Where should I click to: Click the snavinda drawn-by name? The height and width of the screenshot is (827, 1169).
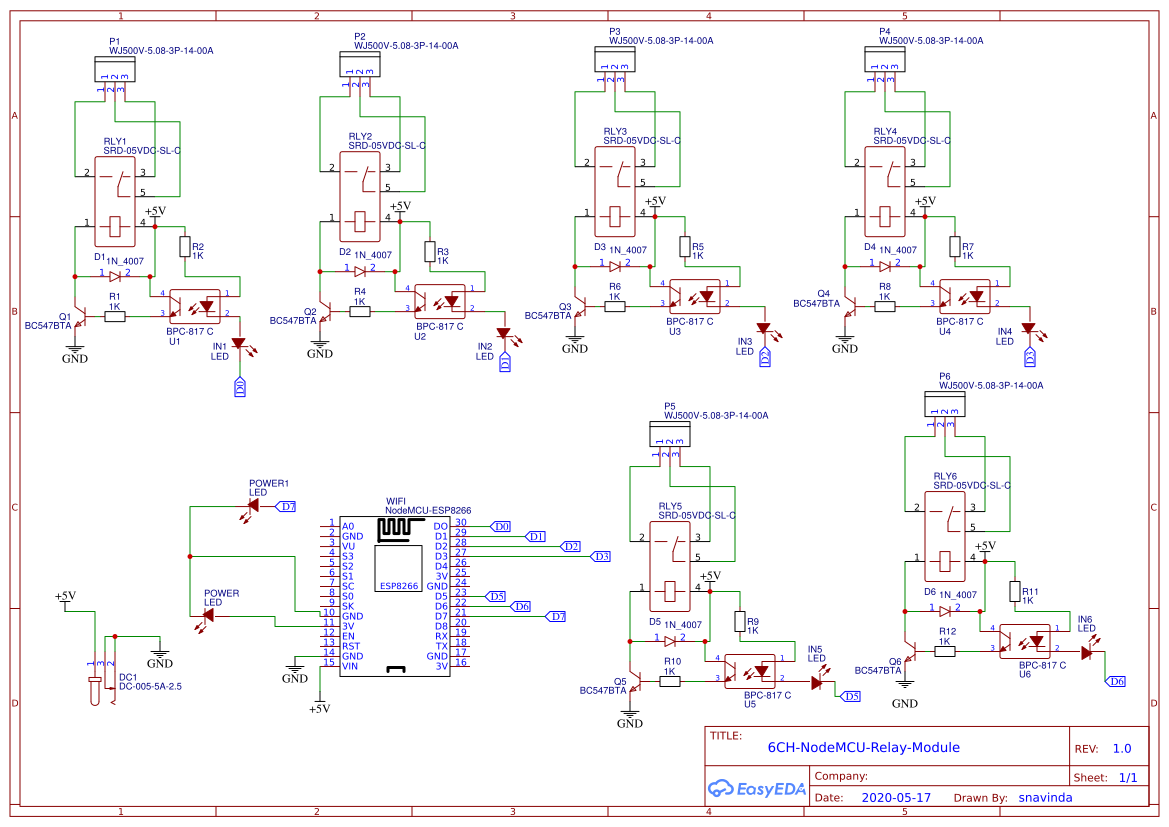1044,797
